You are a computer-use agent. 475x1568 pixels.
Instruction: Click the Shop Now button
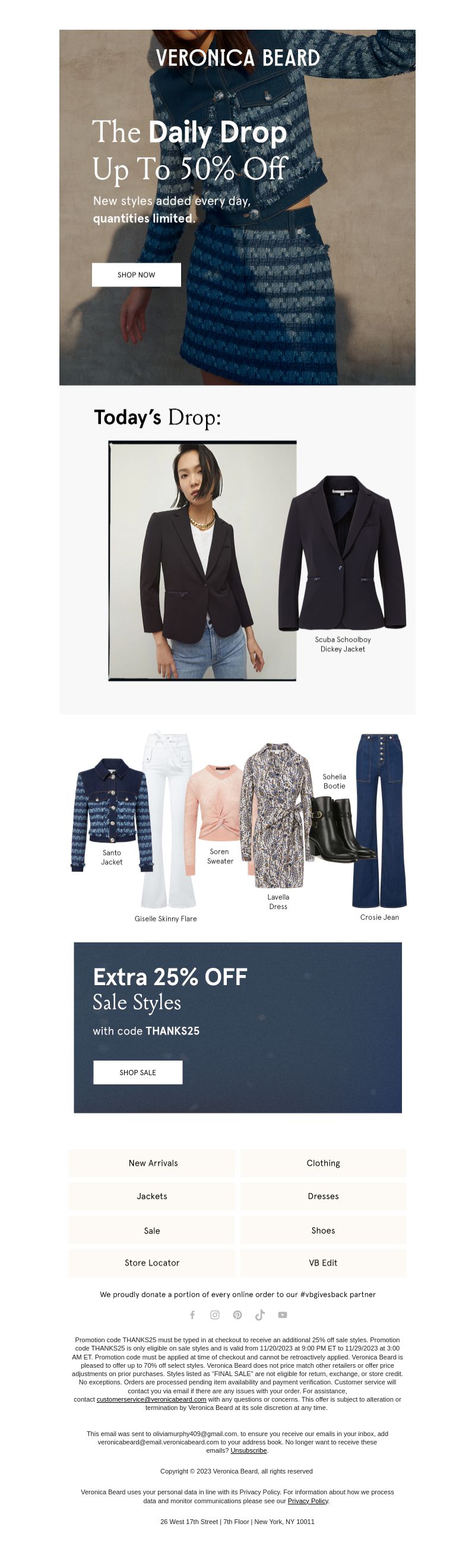pos(136,275)
